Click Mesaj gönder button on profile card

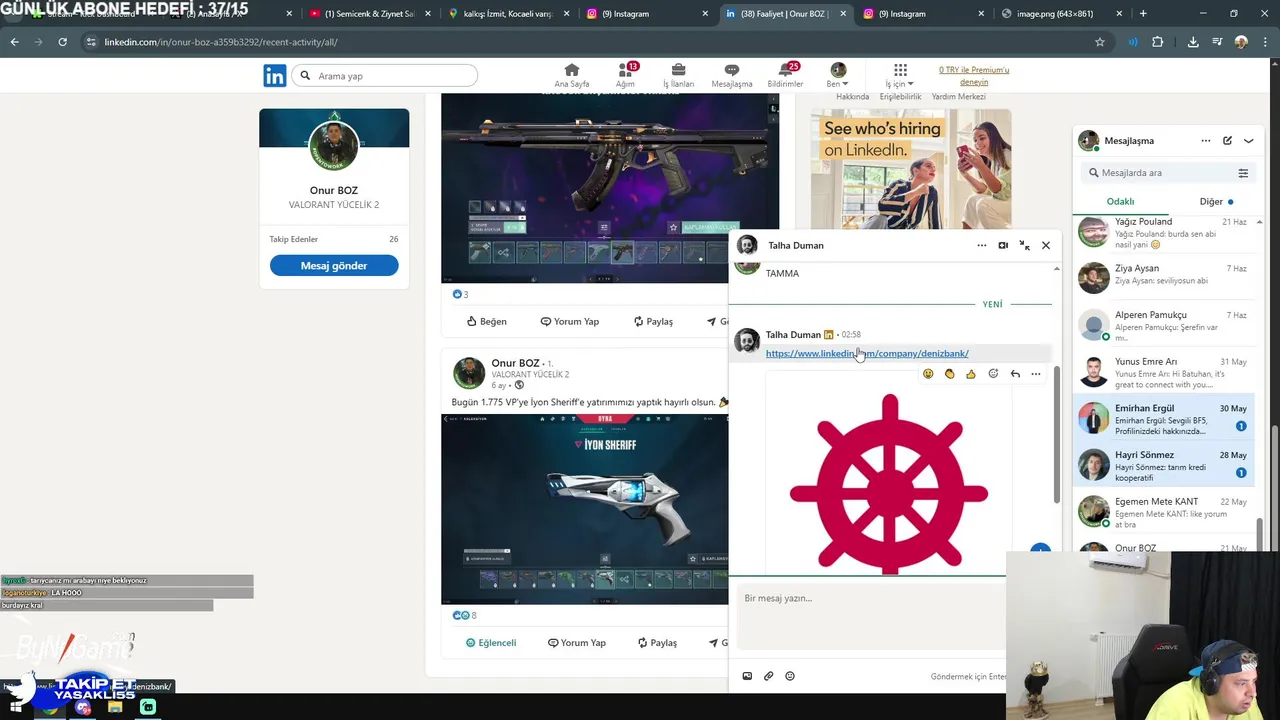click(x=334, y=265)
